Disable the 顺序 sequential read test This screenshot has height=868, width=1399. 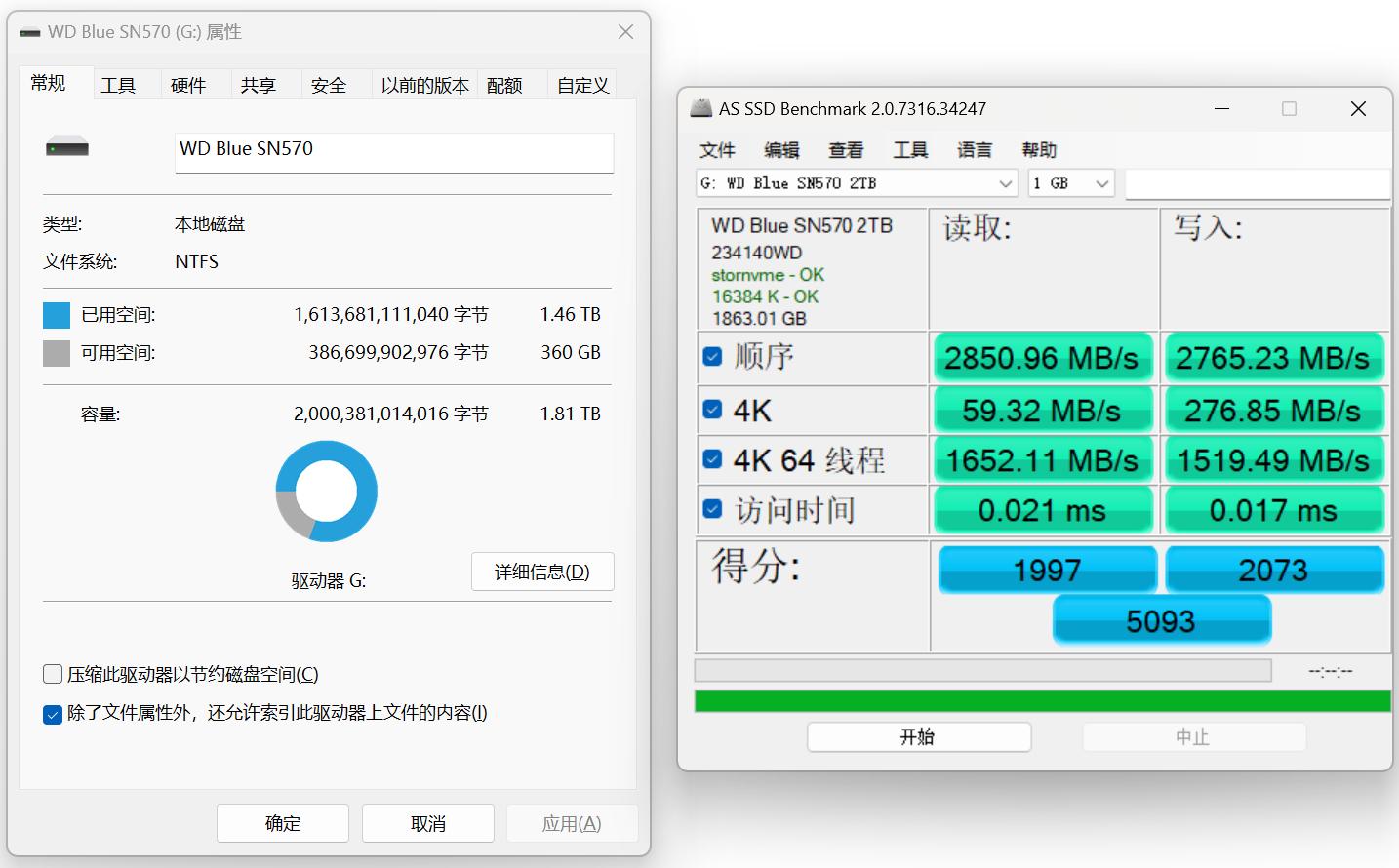click(712, 357)
